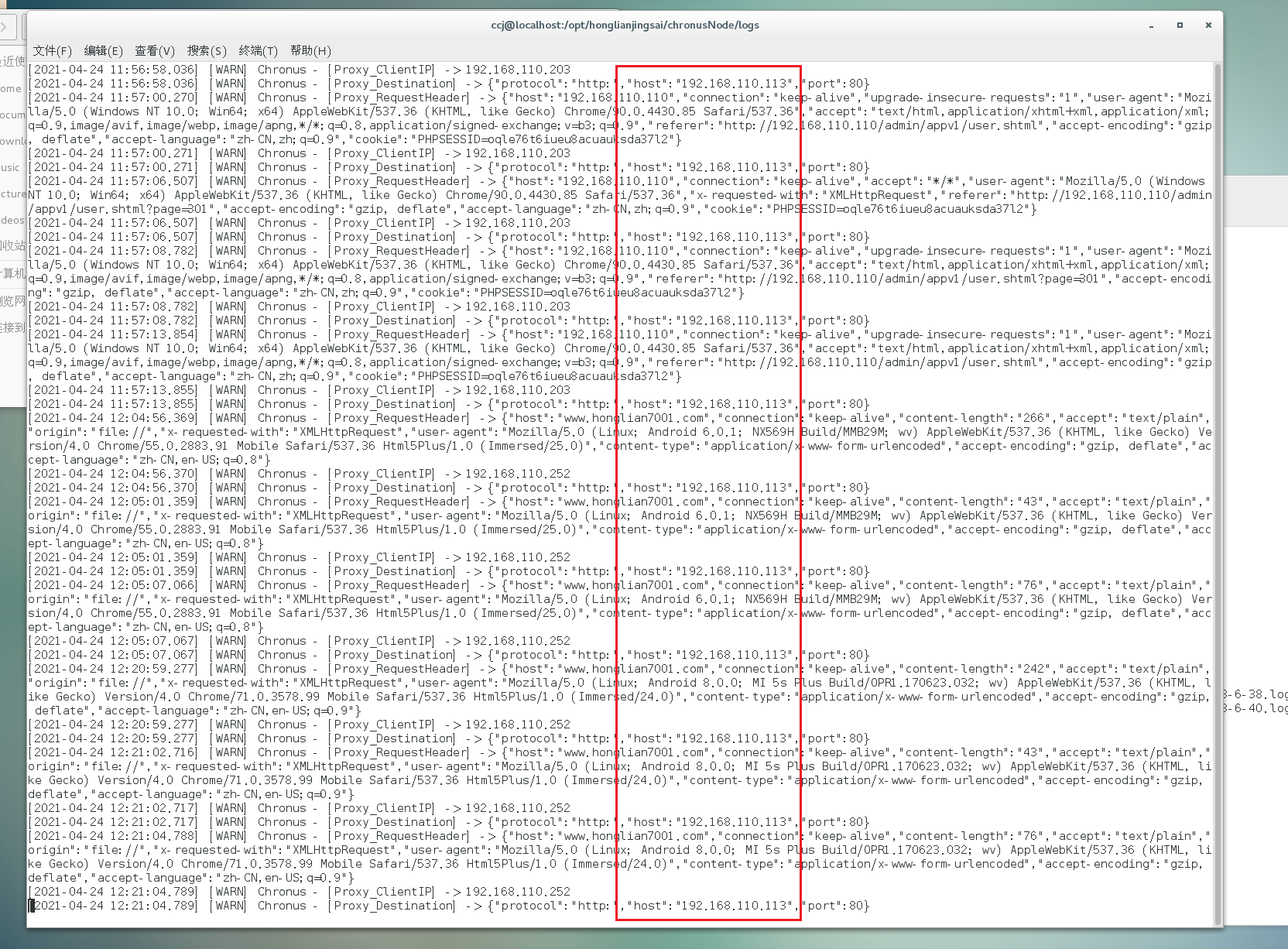Viewport: 1288px width, 949px height.
Task: Select 回收站 trash in background sidebar
Action: 12,246
